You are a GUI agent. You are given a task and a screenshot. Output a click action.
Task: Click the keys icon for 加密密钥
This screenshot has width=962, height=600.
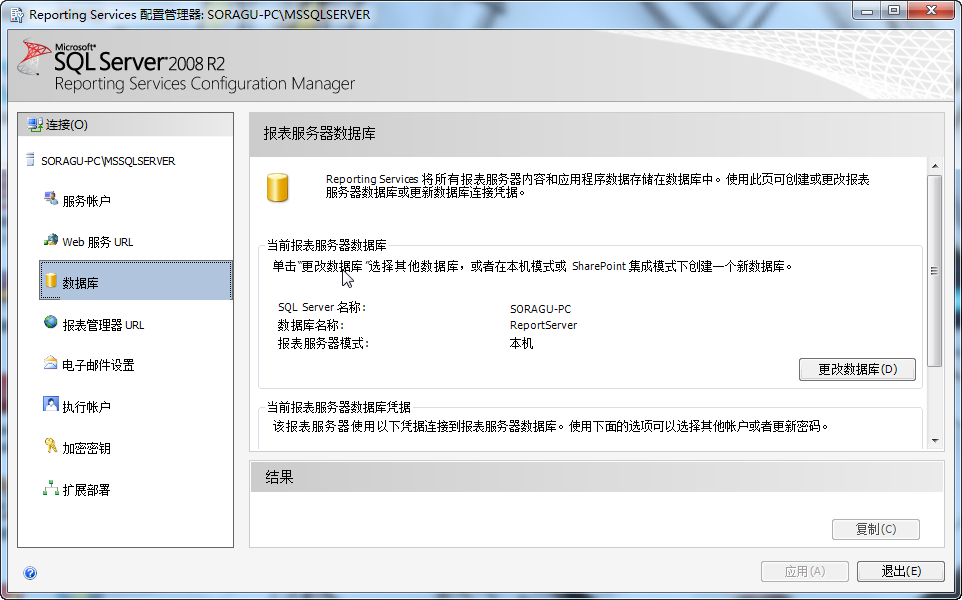tap(51, 446)
